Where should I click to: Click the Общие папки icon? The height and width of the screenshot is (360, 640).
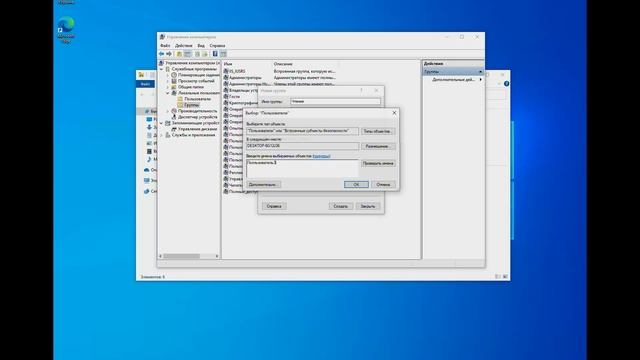[x=174, y=87]
